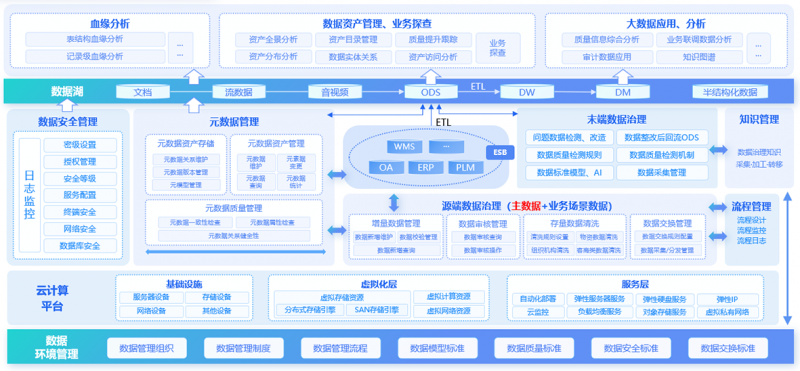The image size is (800, 371).
Task: Click the 弹性IP box
Action: point(728,299)
